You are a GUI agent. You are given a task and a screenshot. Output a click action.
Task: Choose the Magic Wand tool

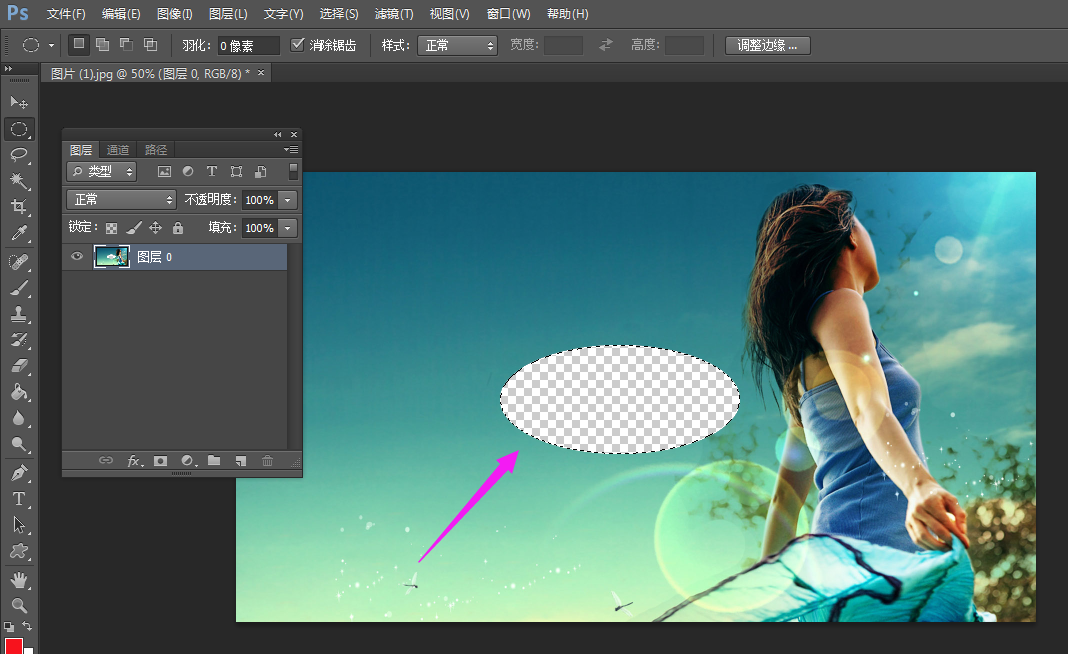tap(19, 180)
